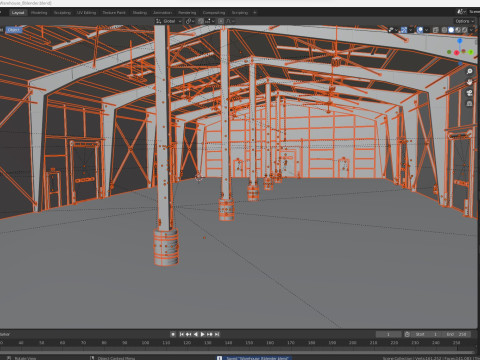Switch to the Shading workspace tab
Screen dimensions: 480x360
(140, 13)
